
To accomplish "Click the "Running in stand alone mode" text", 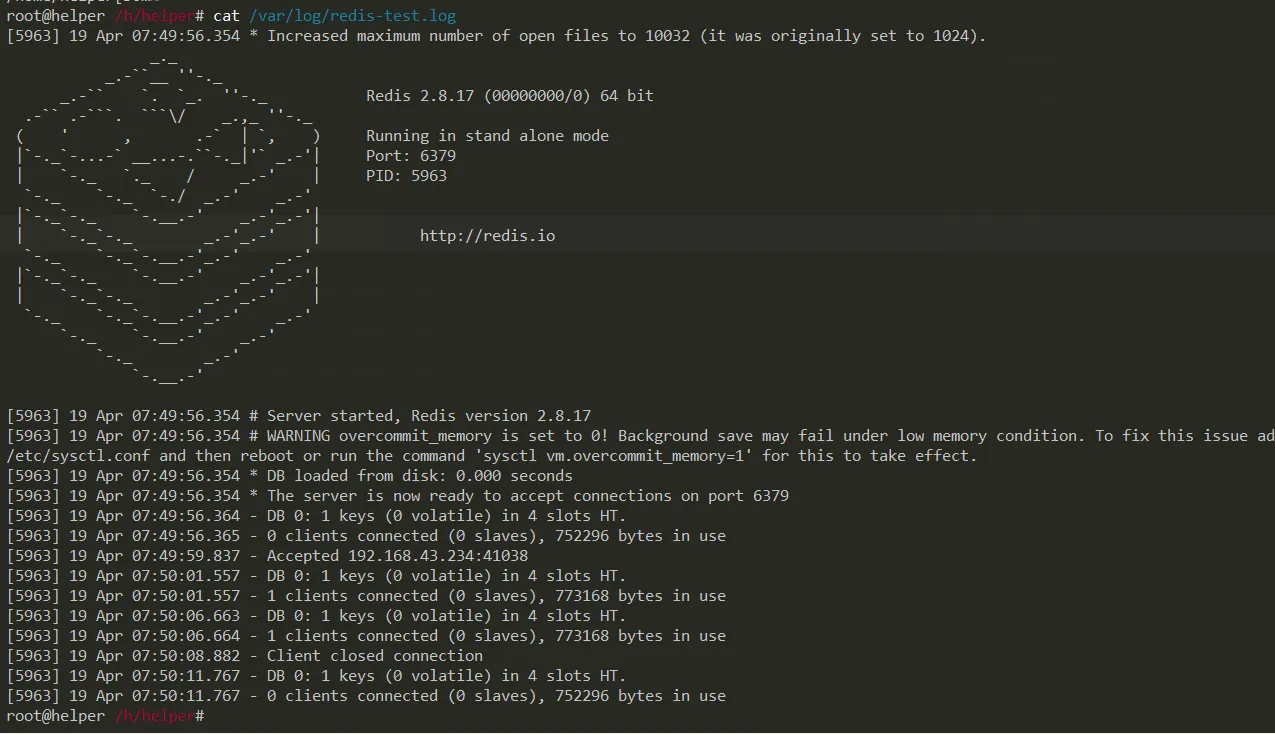I will [x=487, y=136].
